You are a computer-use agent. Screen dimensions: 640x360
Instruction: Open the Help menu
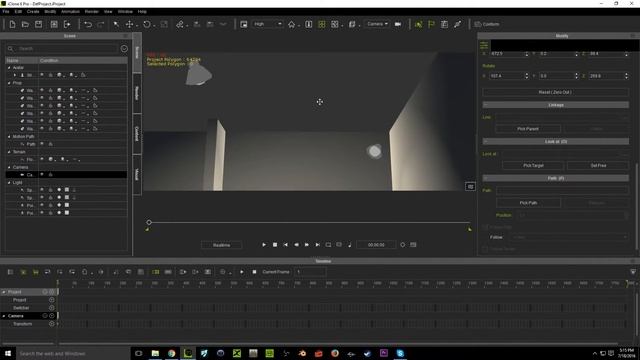142,12
